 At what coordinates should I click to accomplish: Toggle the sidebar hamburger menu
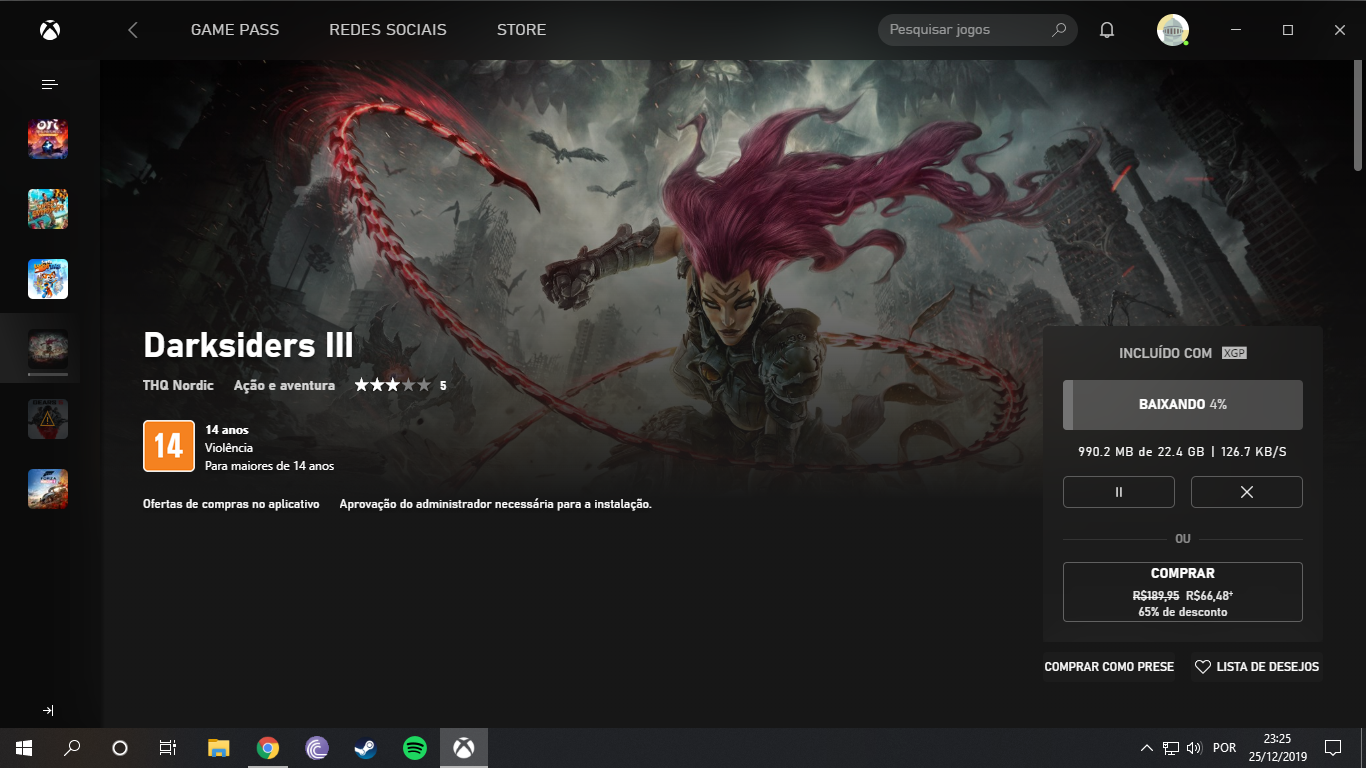point(49,85)
